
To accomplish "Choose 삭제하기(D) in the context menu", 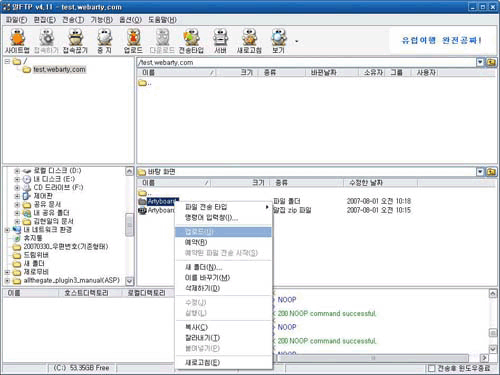I will [223, 288].
